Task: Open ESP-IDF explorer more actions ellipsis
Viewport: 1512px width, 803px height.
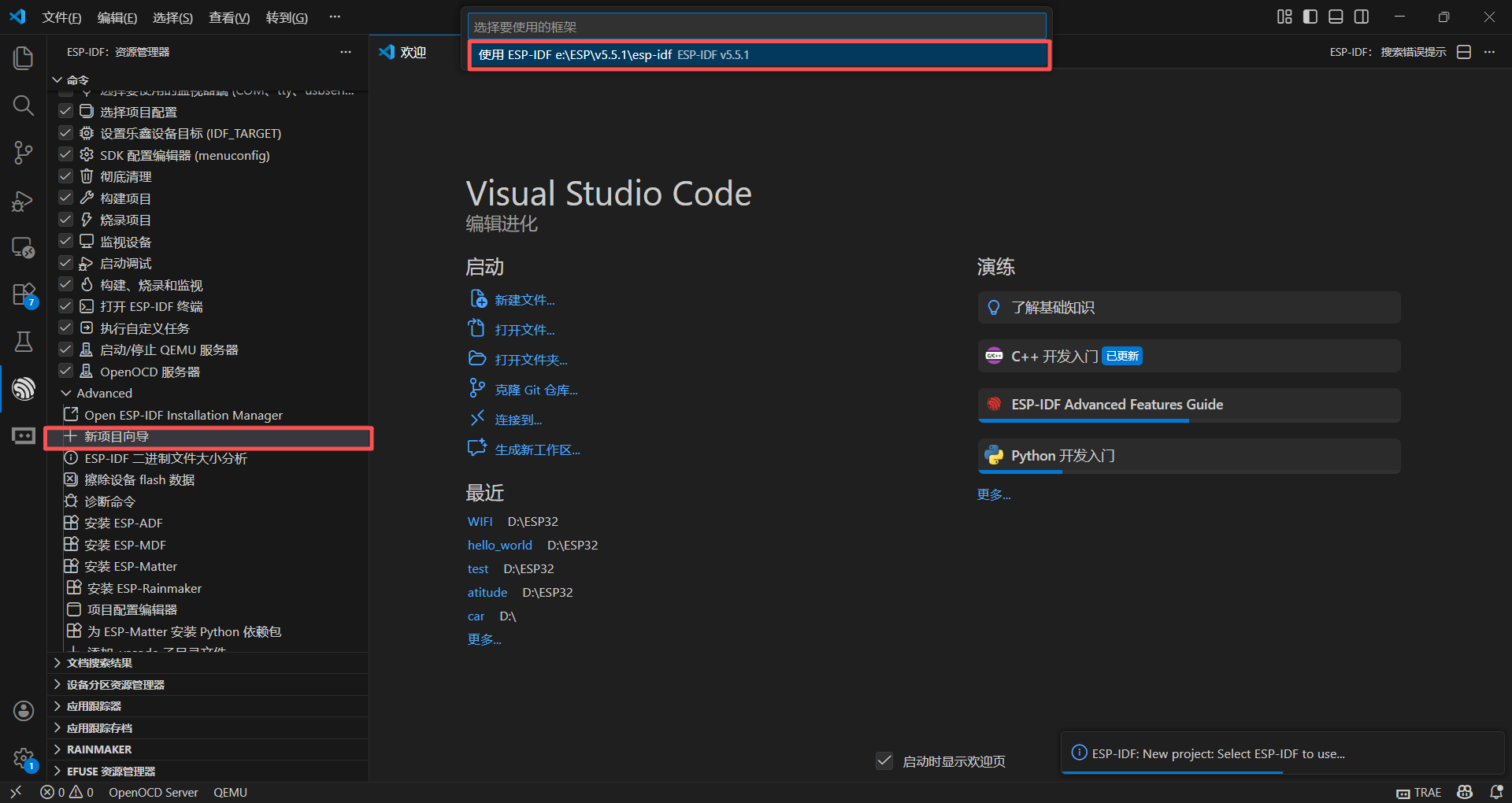Action: pos(346,52)
